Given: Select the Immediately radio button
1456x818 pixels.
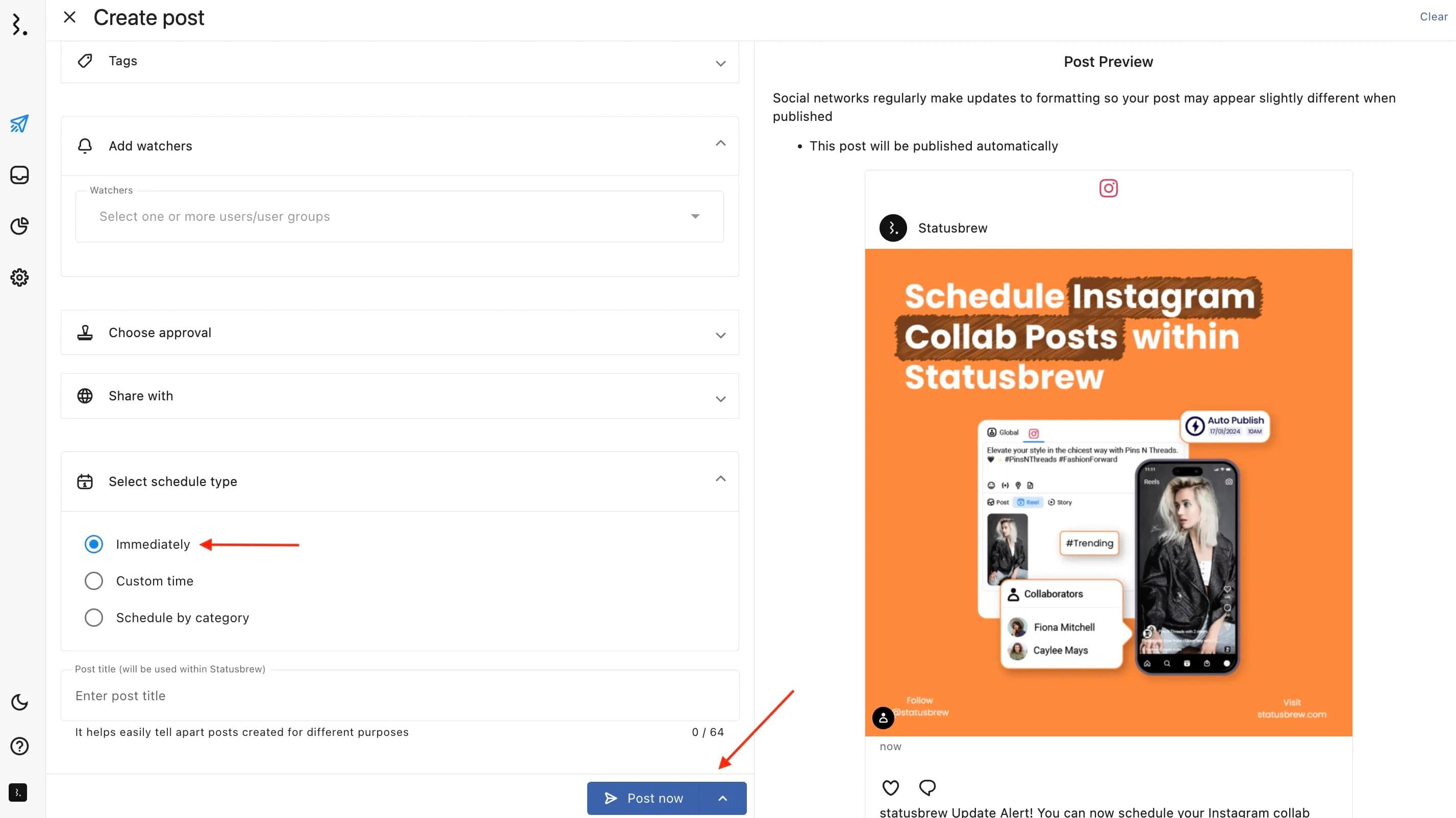Looking at the screenshot, I should click(93, 544).
